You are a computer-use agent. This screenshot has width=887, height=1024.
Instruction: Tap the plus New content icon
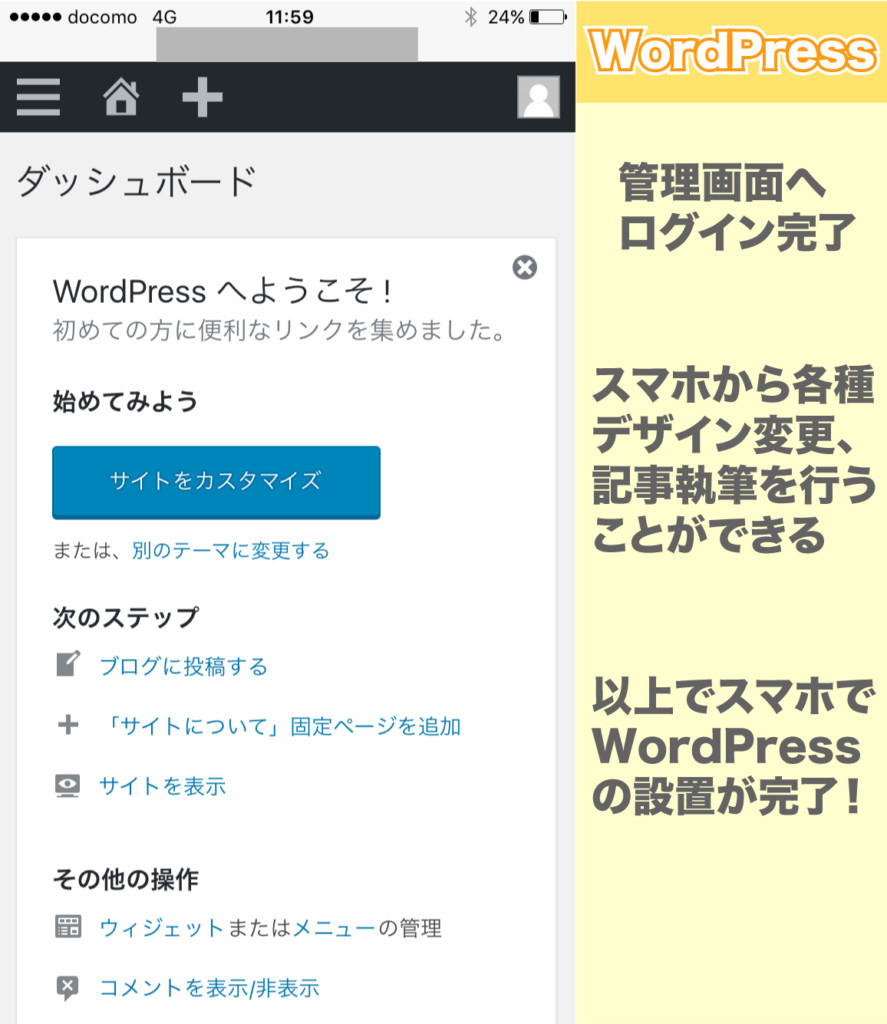coord(202,97)
